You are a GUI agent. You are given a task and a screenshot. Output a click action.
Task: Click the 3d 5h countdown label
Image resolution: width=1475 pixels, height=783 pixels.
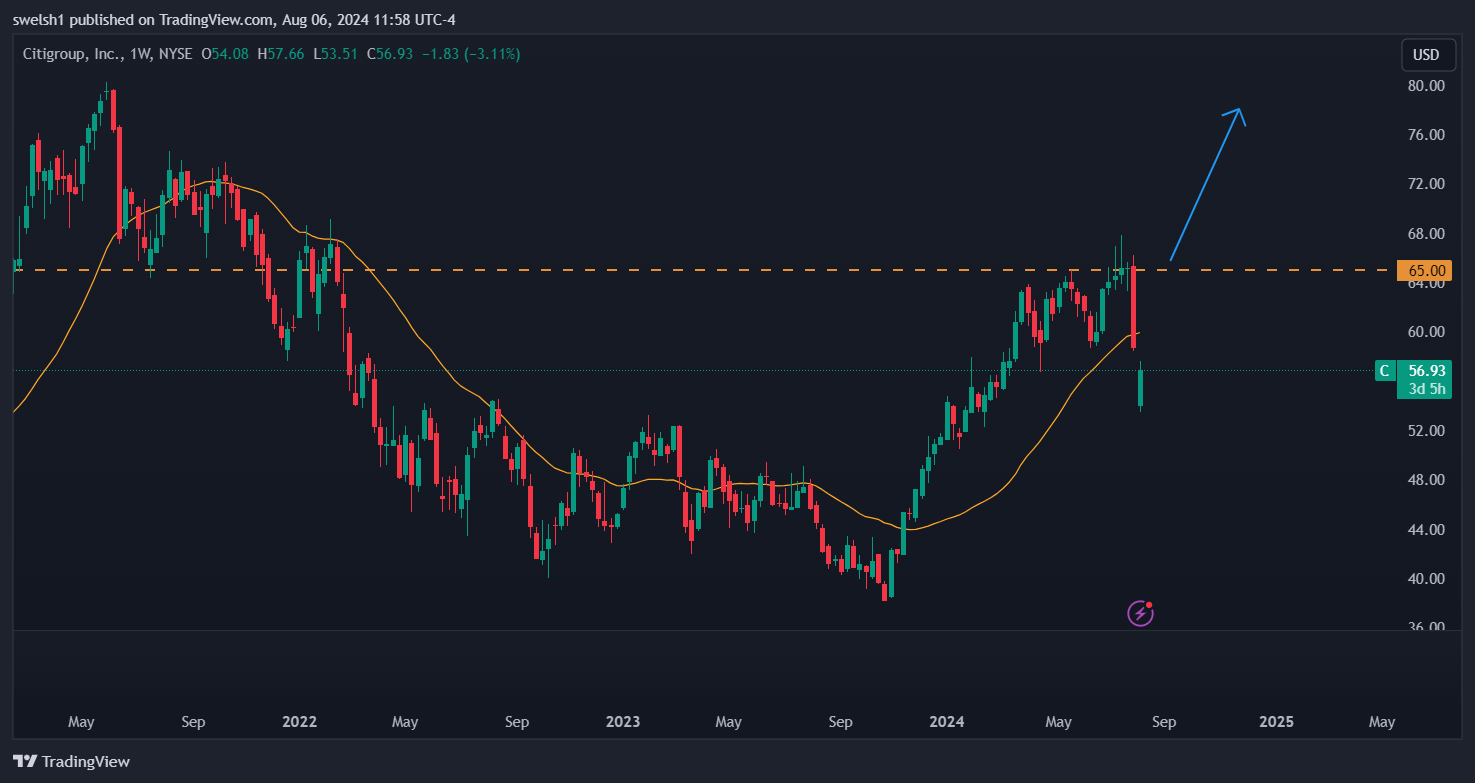pos(1427,389)
